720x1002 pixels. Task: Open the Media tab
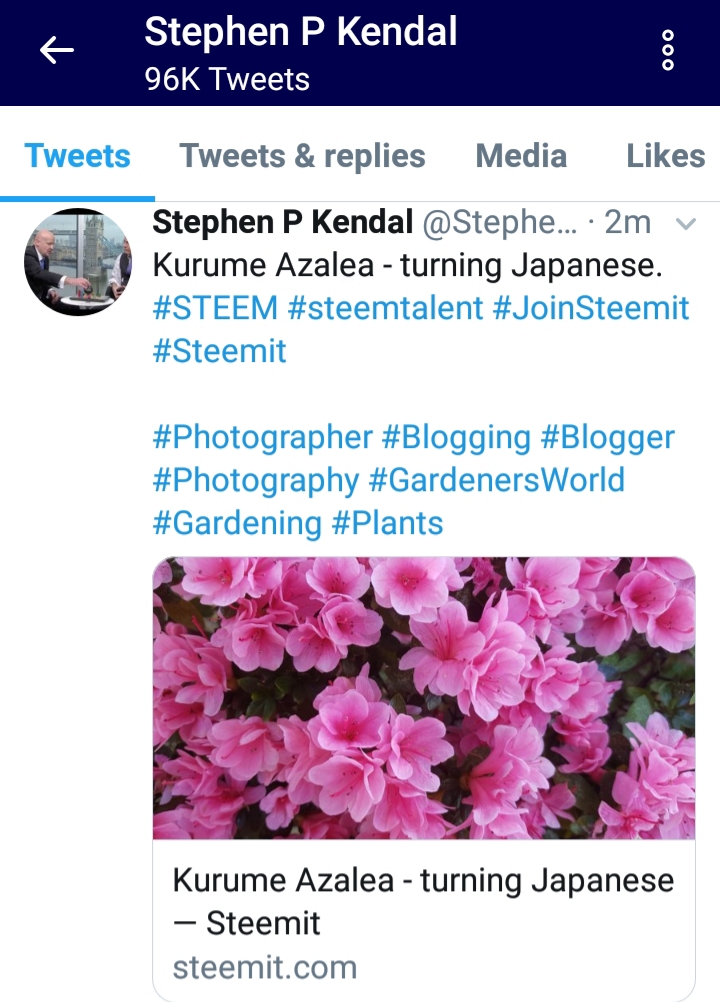521,156
